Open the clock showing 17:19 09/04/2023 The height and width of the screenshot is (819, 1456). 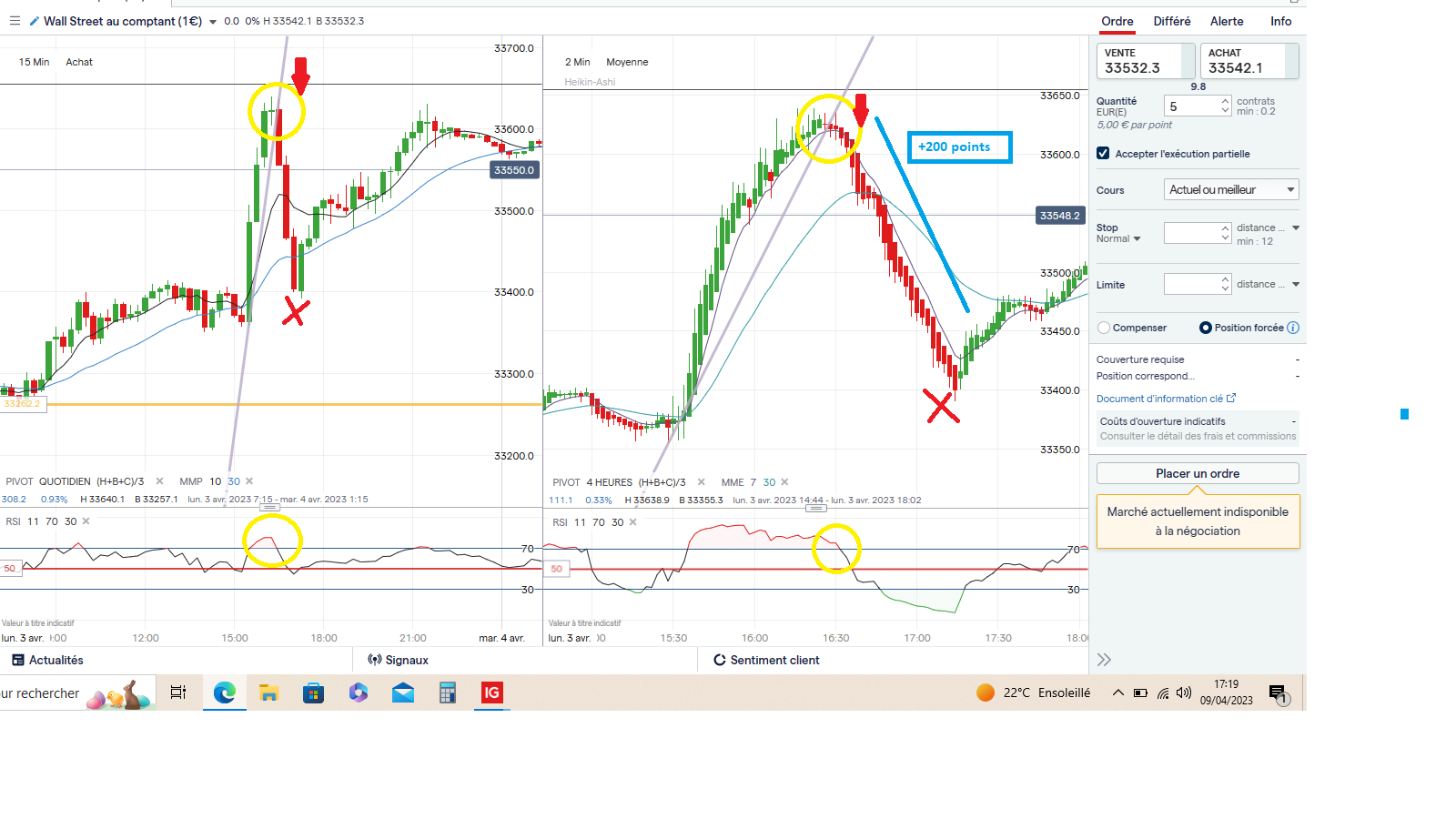[1226, 693]
